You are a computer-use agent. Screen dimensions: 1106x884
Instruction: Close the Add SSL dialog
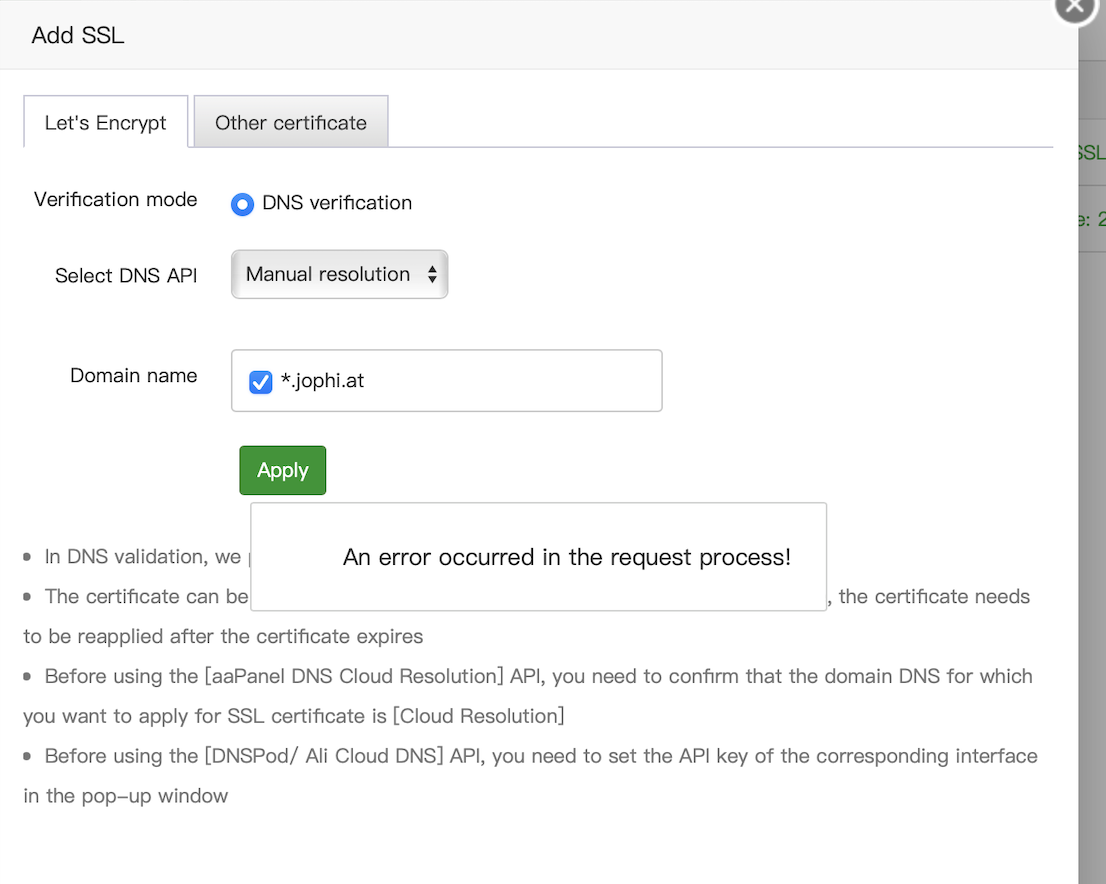click(1076, 8)
